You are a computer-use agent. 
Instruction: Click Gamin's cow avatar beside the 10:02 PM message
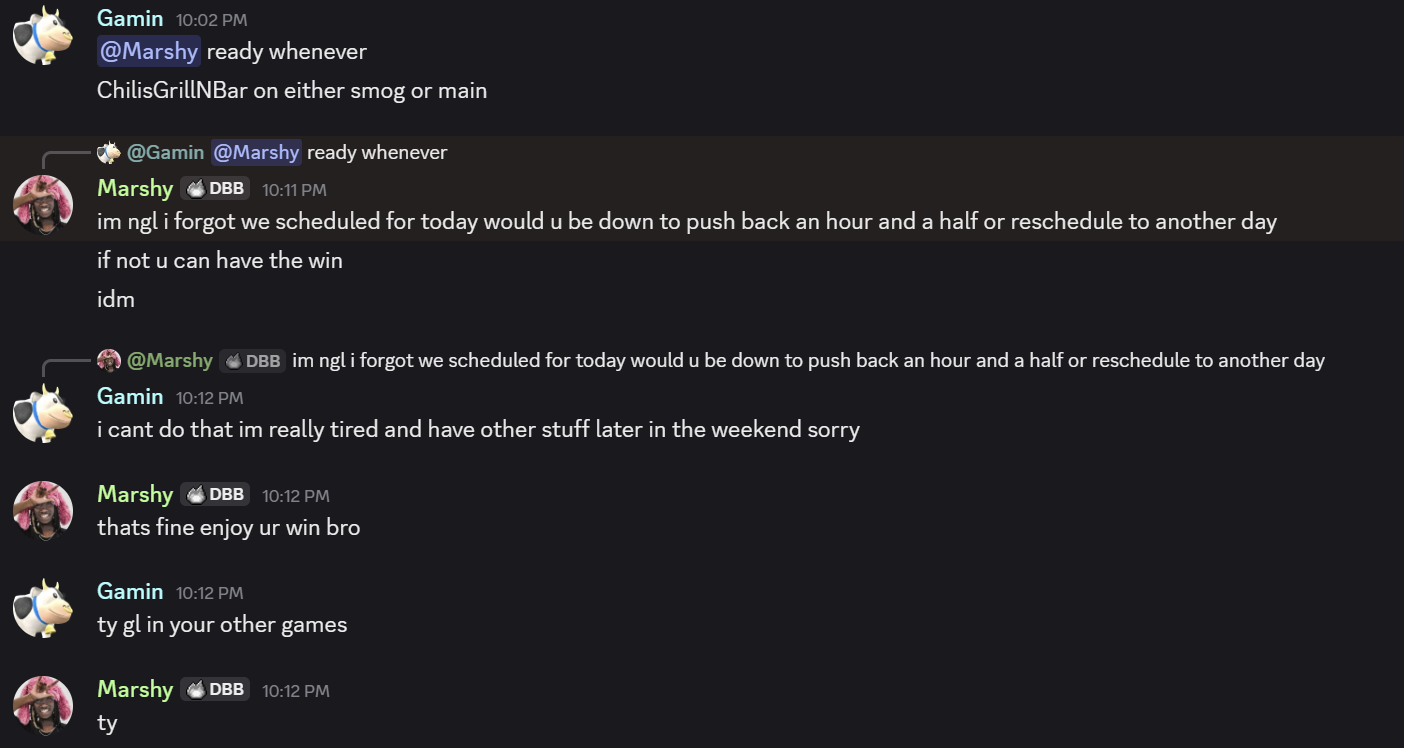43,35
